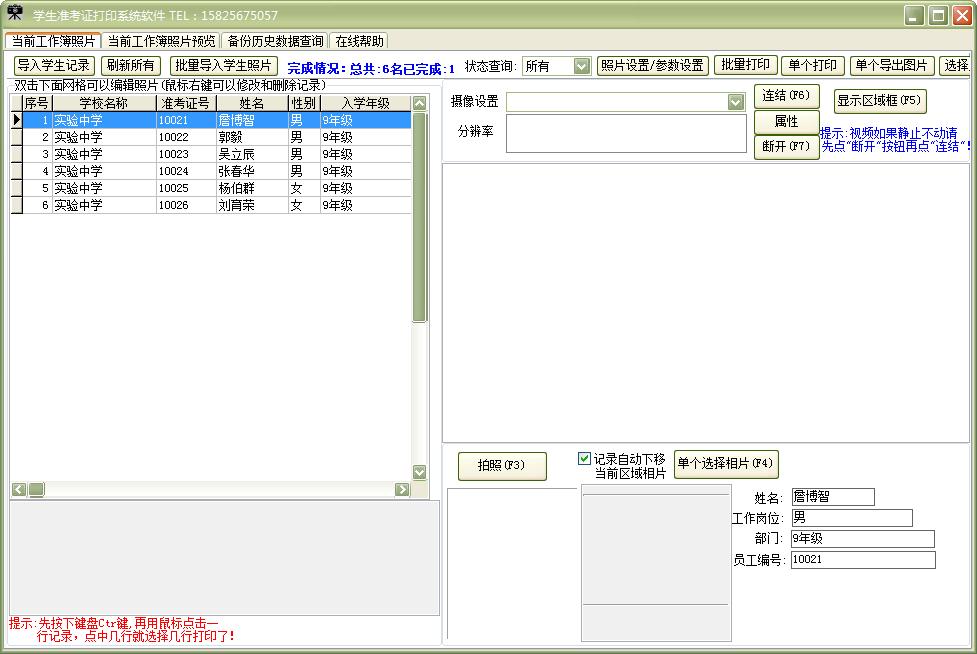Select student row 吴立辰
The height and width of the screenshot is (654, 977).
click(x=235, y=154)
